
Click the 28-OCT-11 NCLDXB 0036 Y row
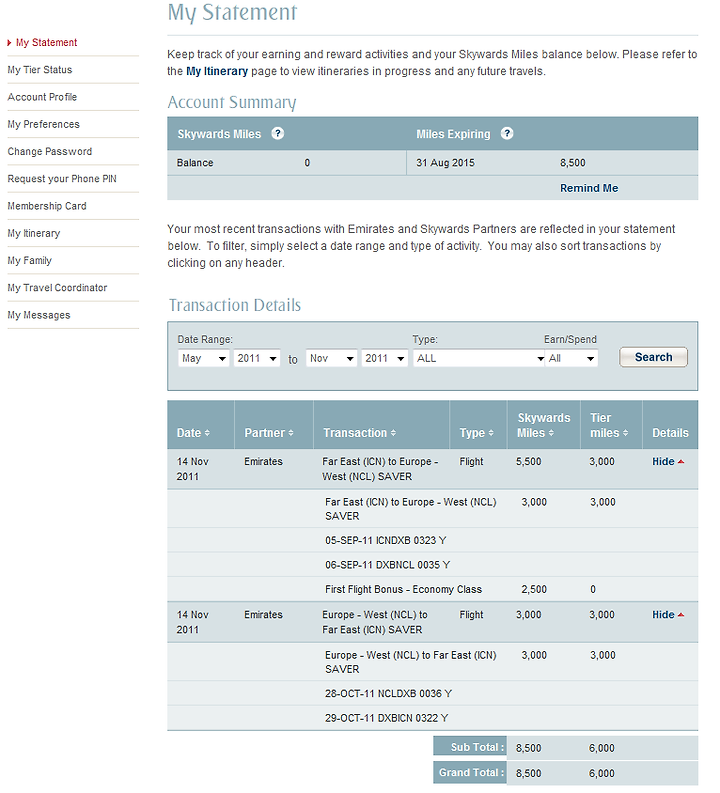pos(432,693)
